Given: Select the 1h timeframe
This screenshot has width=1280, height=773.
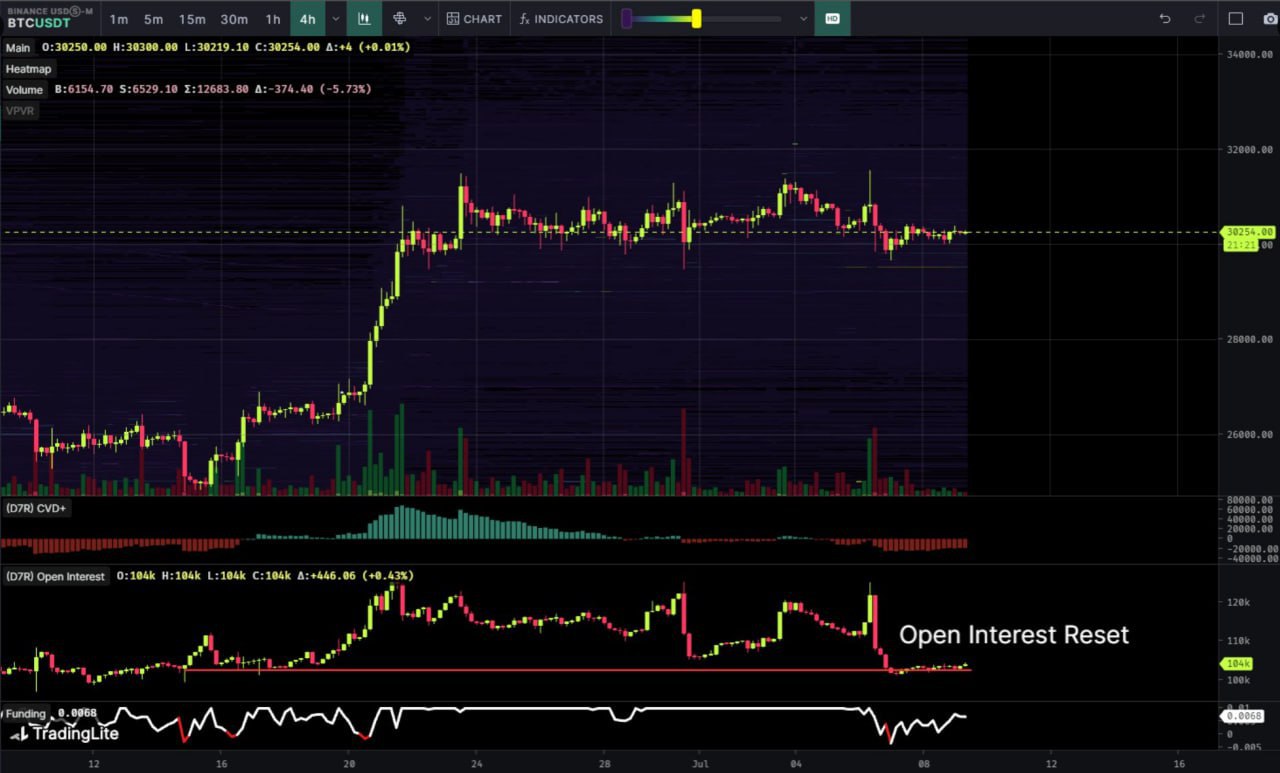Looking at the screenshot, I should 273,19.
